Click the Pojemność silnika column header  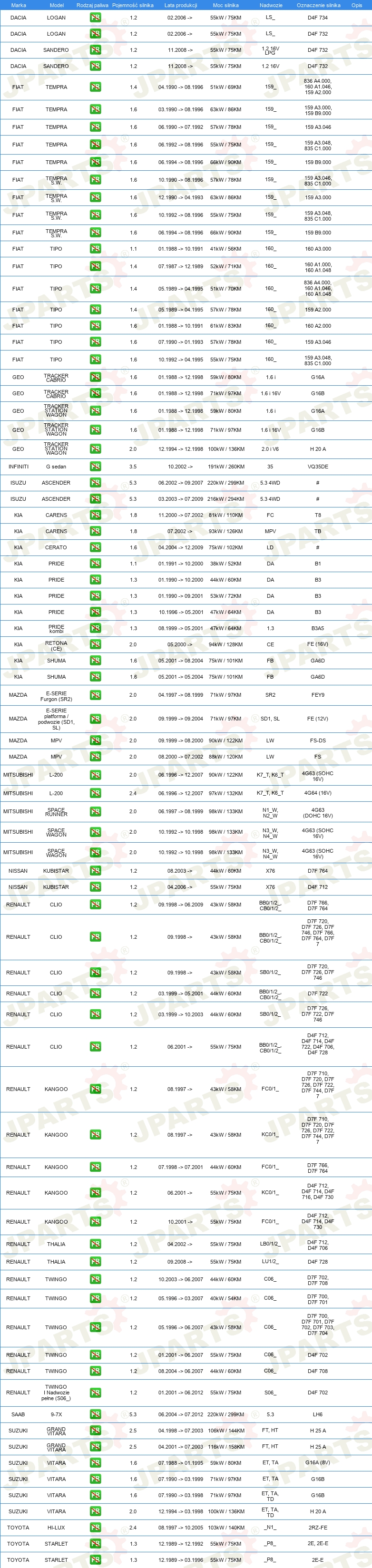(133, 5)
